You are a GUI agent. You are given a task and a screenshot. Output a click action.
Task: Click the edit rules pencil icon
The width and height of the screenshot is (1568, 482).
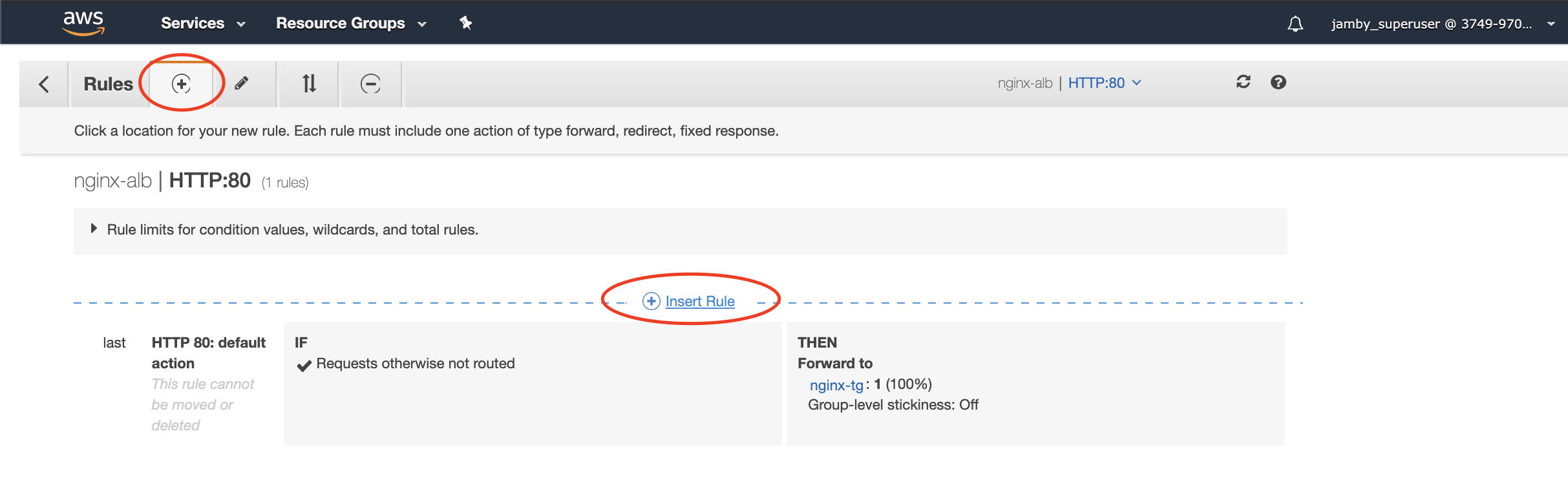(x=242, y=83)
